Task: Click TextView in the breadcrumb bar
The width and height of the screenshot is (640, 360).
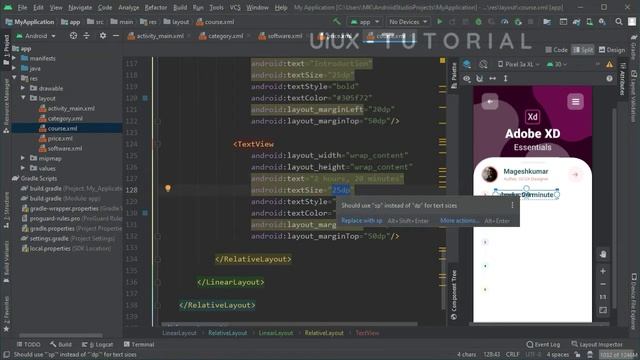Action: [367, 333]
